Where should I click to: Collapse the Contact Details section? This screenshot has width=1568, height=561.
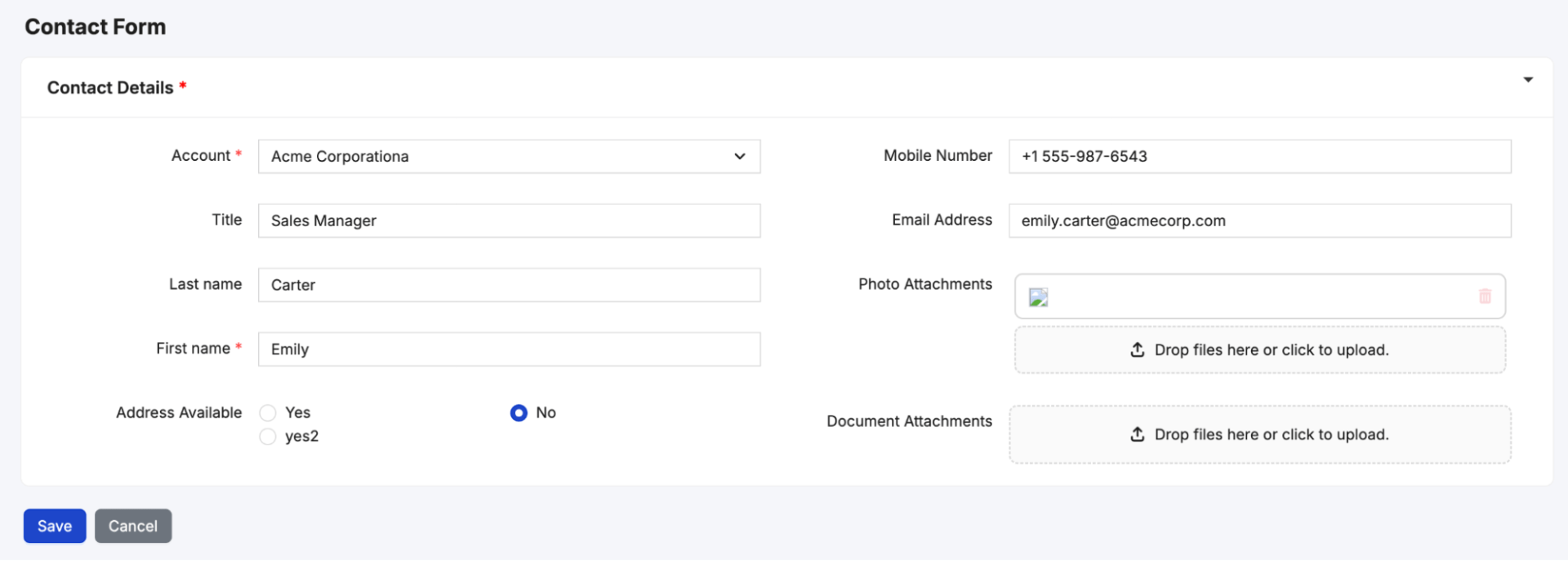coord(1527,80)
